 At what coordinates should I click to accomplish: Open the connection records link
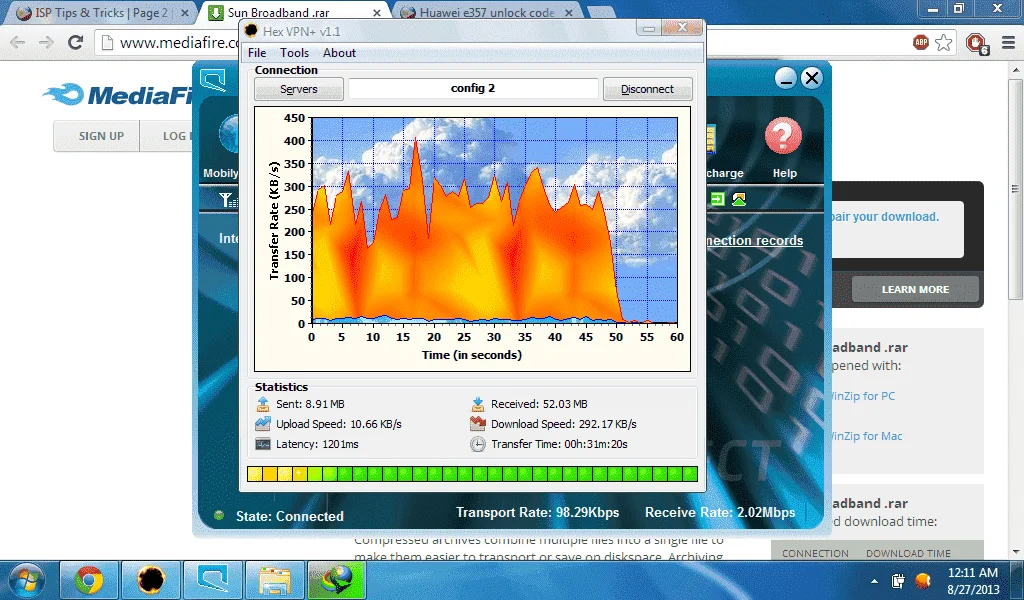coord(755,240)
